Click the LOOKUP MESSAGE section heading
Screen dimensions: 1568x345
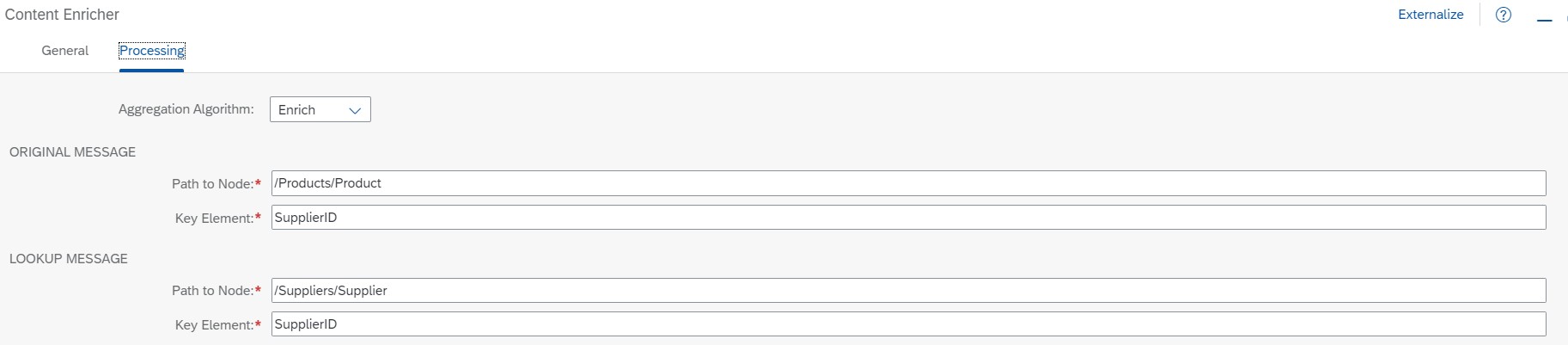click(69, 259)
